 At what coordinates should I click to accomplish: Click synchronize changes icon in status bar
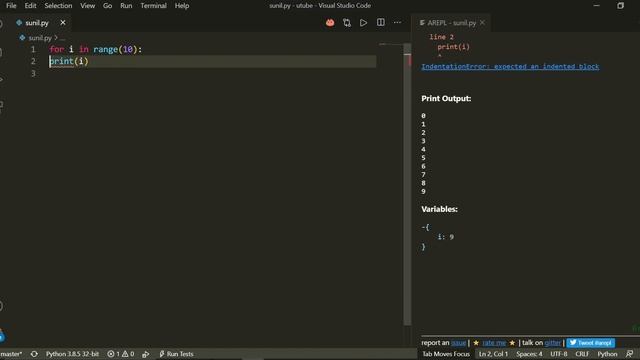pos(34,354)
